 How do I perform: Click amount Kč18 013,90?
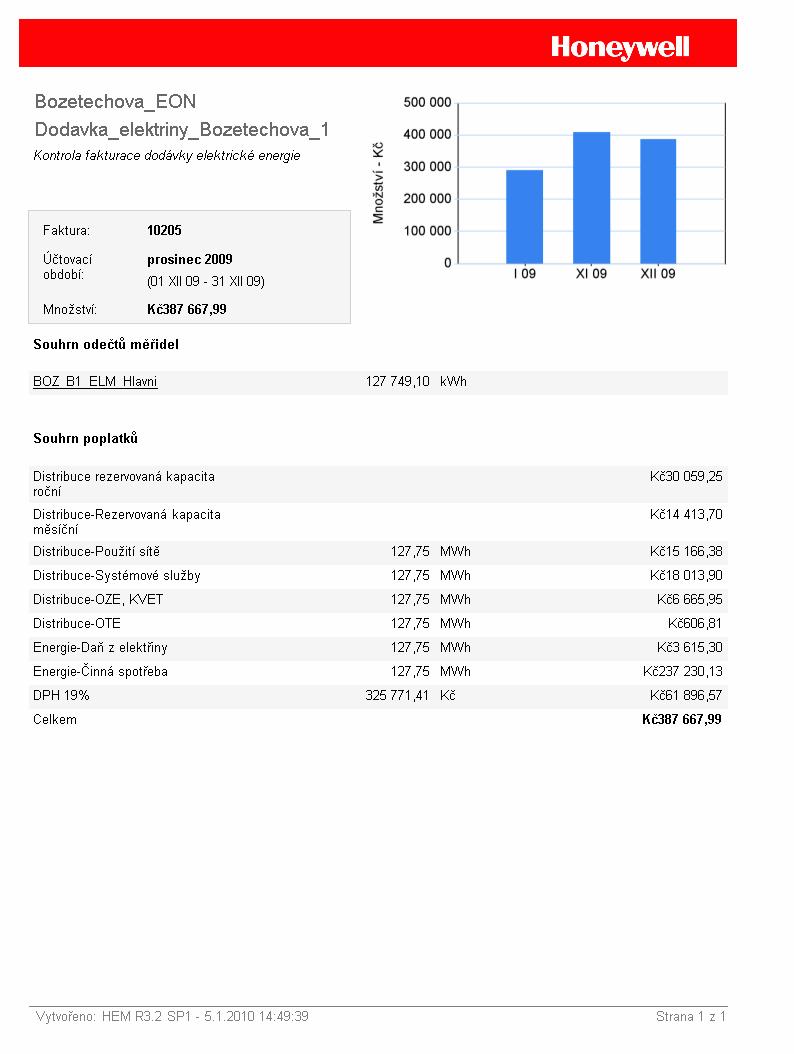coord(686,576)
